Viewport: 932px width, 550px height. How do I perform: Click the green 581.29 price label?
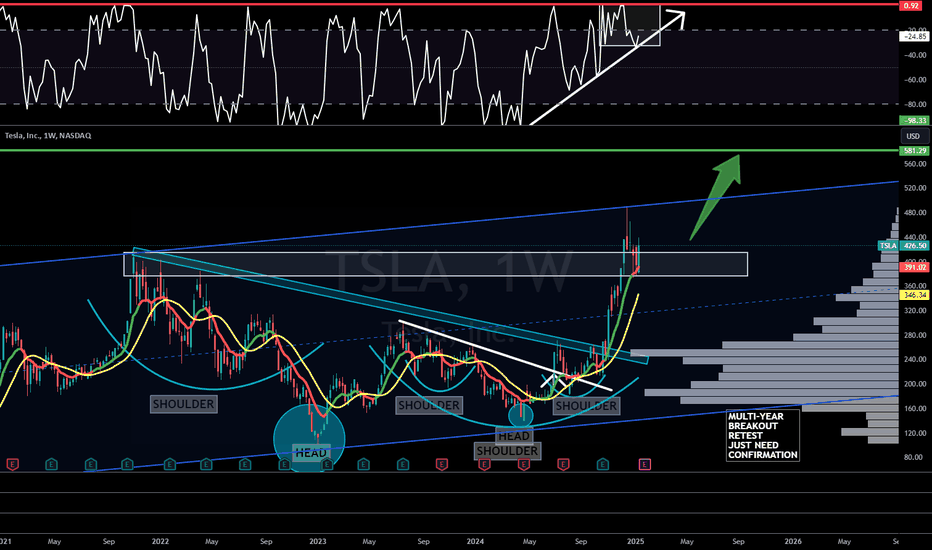pyautogui.click(x=914, y=151)
